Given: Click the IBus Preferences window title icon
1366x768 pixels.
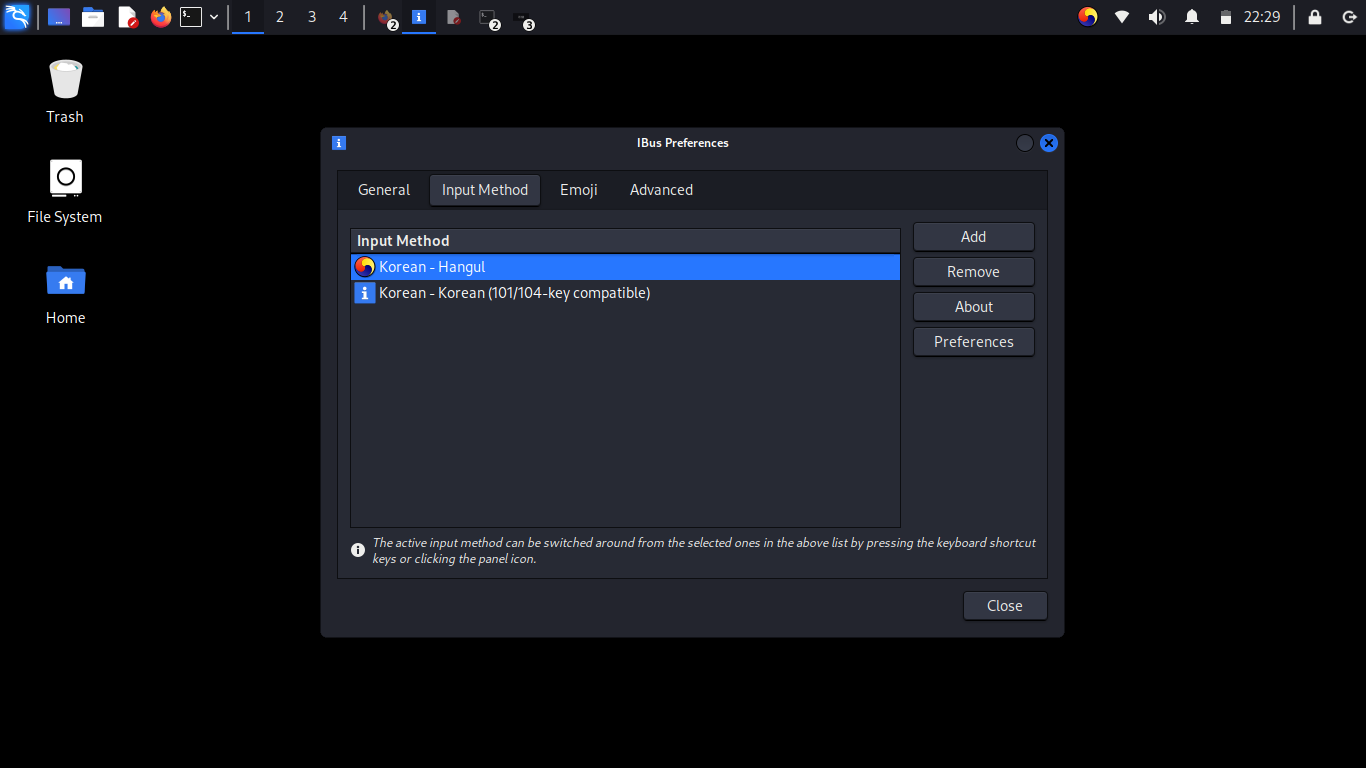Looking at the screenshot, I should [x=339, y=143].
